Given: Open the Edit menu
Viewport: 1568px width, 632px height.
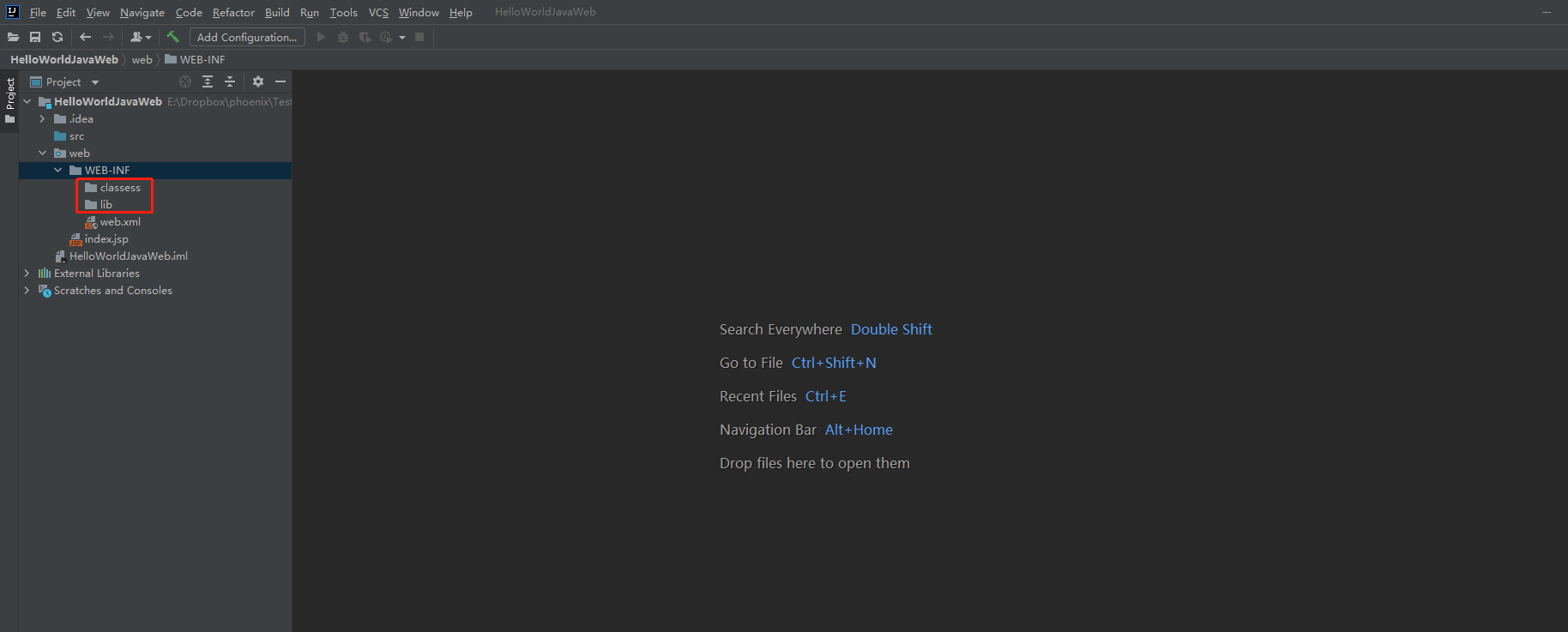Looking at the screenshot, I should tap(66, 12).
